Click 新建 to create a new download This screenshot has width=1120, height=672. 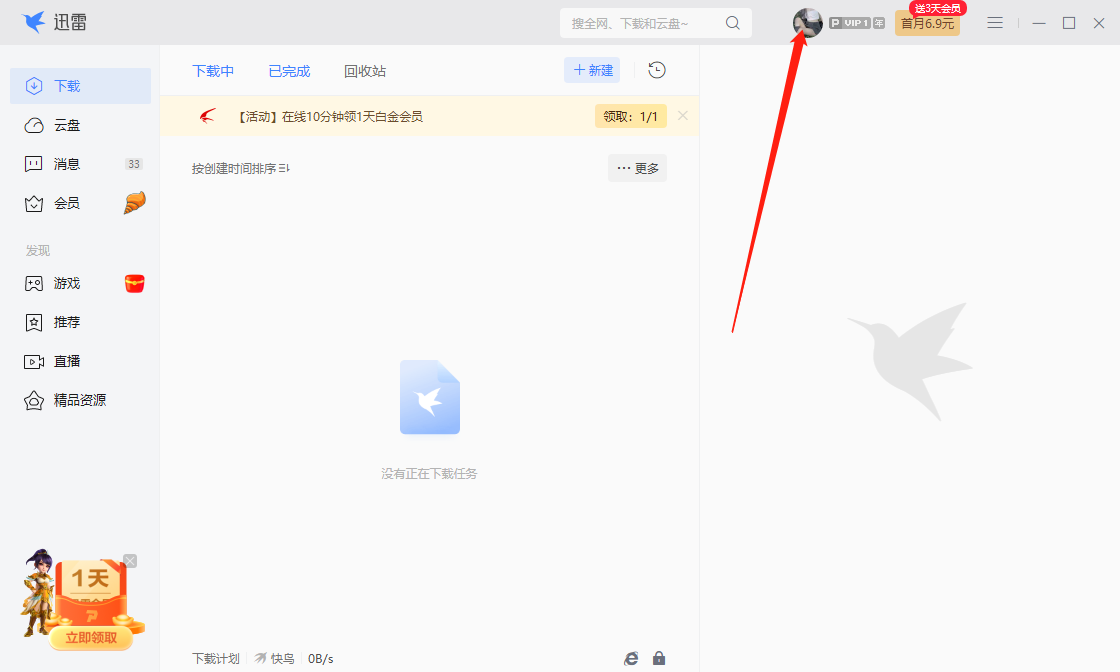591,70
